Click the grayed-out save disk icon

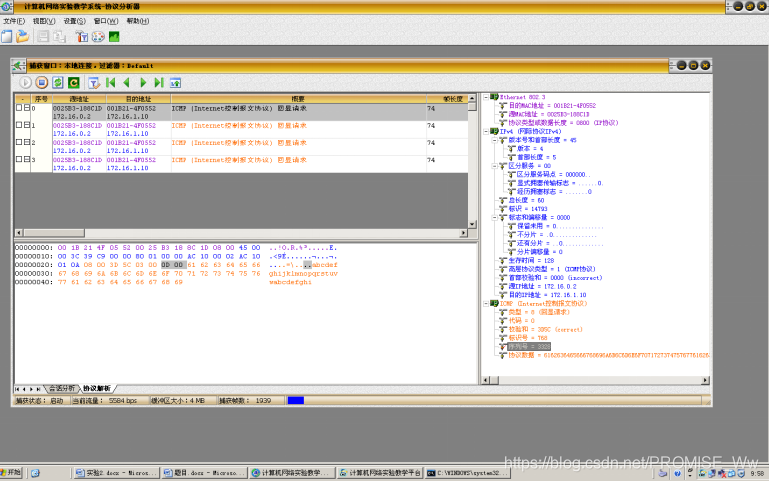coord(43,36)
